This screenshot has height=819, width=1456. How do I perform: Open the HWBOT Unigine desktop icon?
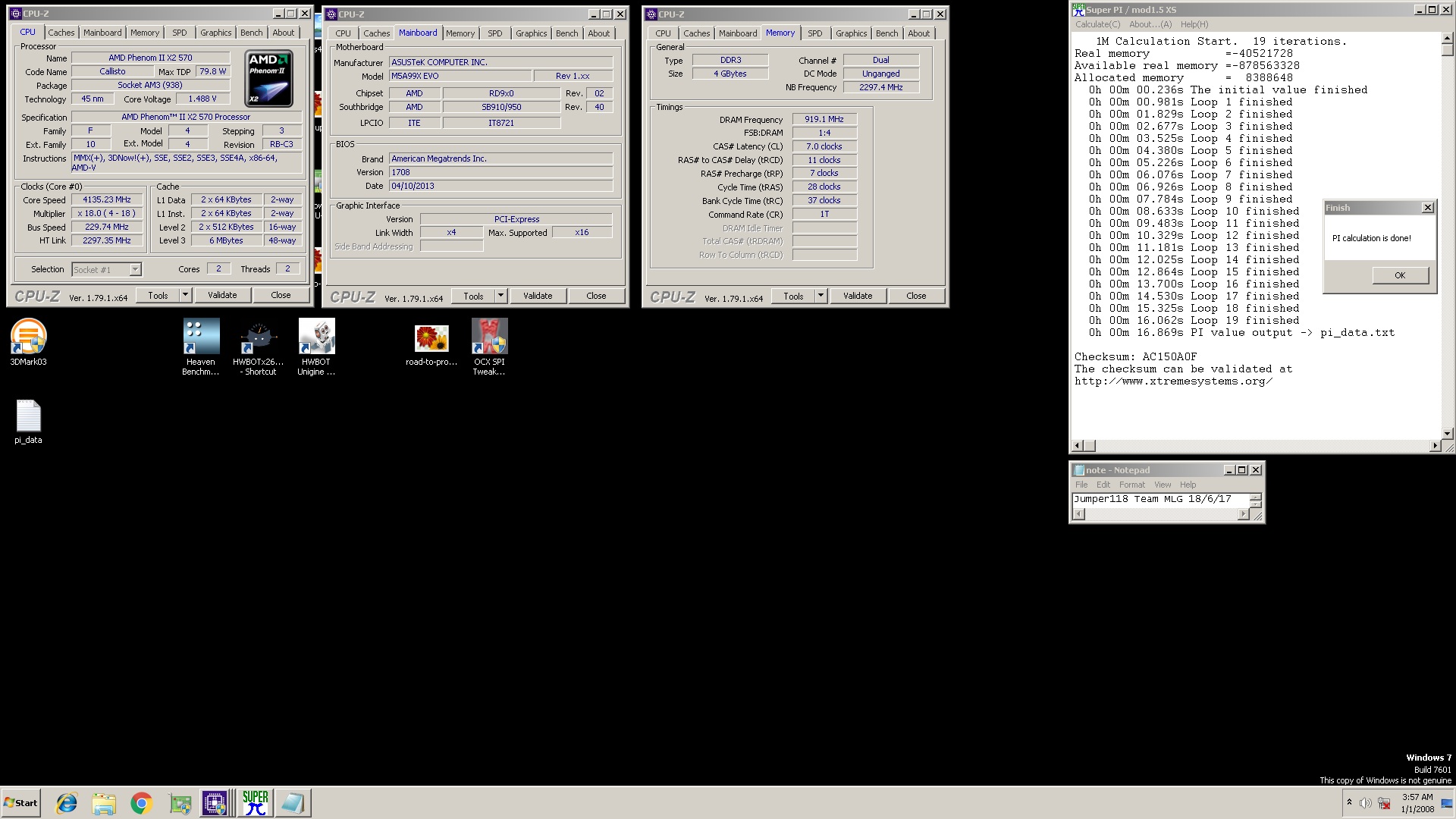click(316, 347)
